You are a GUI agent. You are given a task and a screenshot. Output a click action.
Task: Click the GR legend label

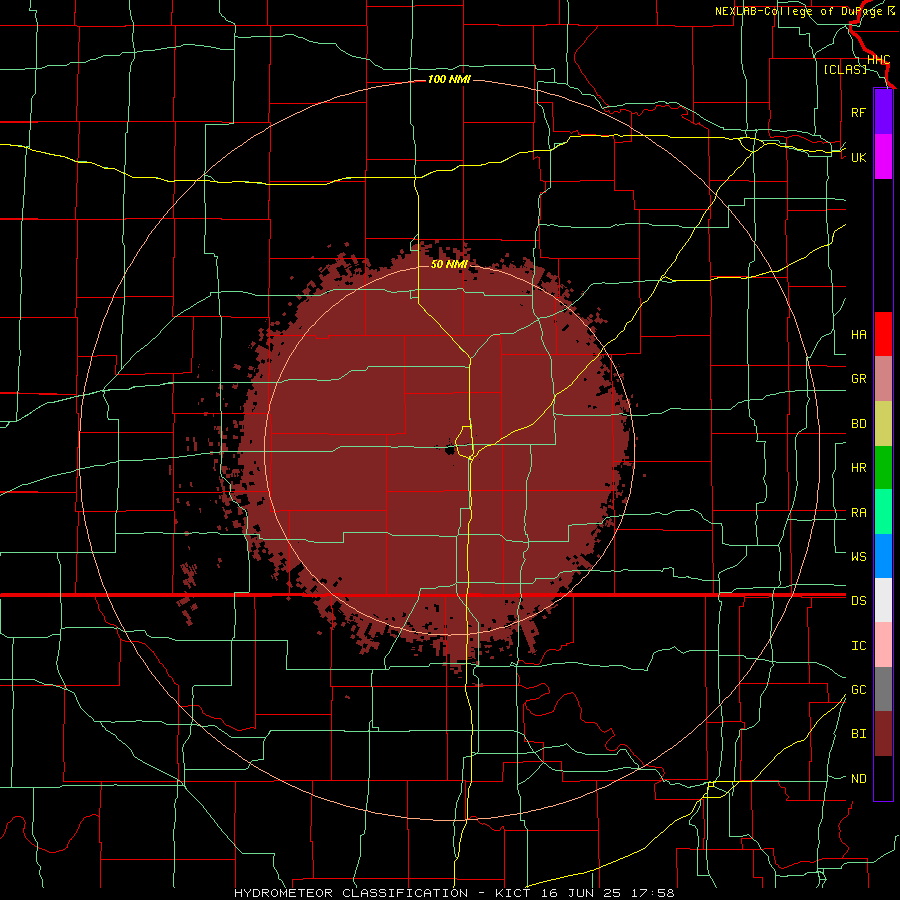point(858,379)
